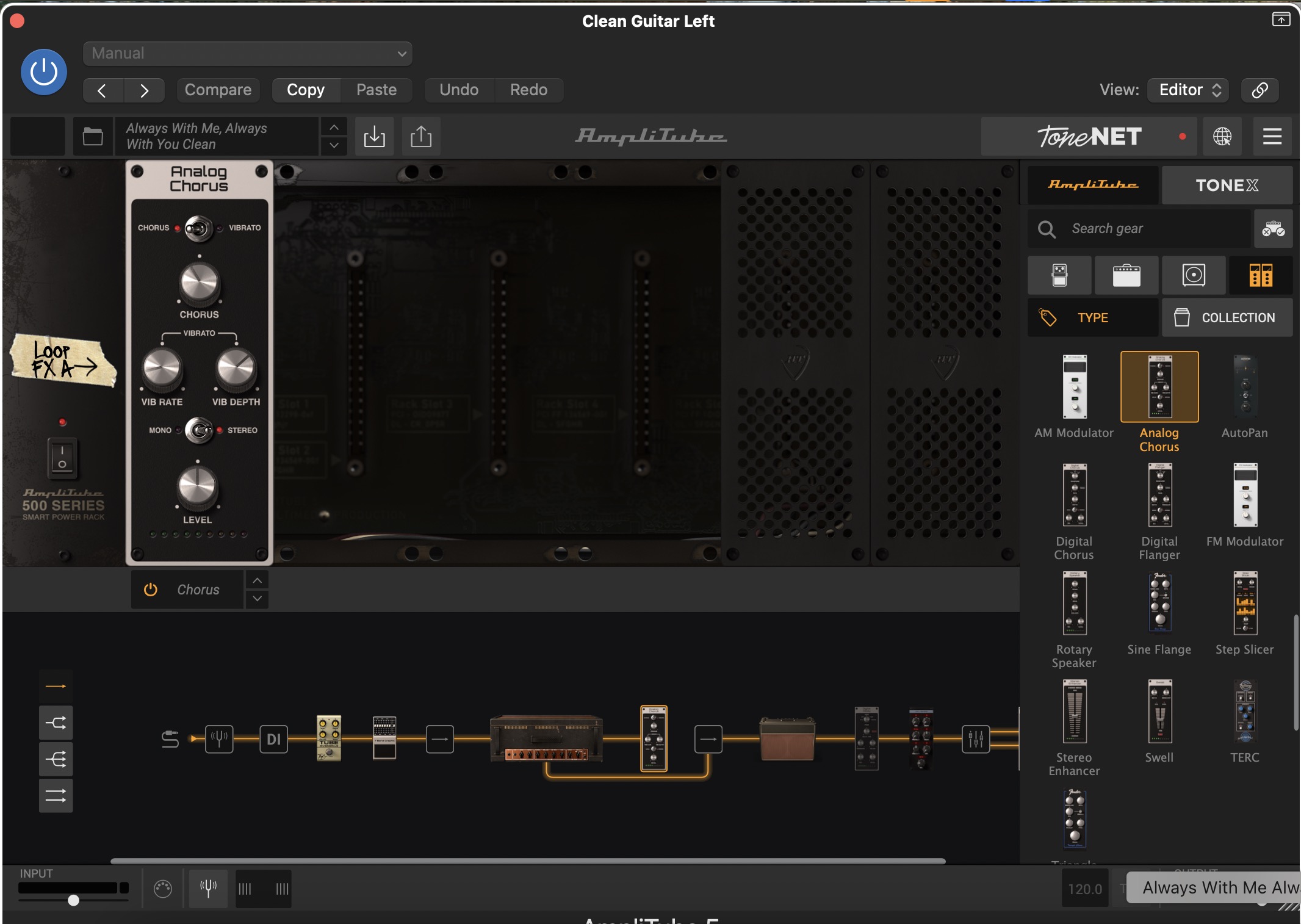1301x924 pixels.
Task: Click the share preset export icon
Action: 421,136
